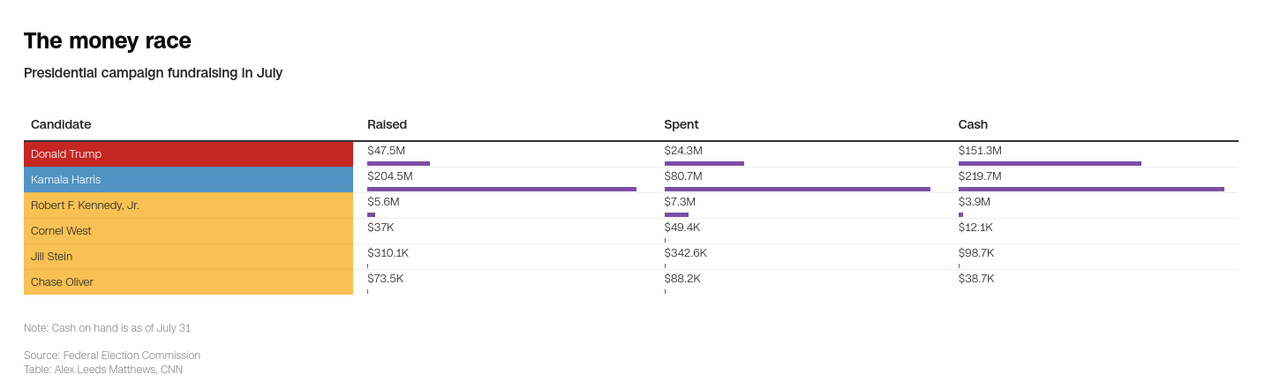The image size is (1280, 381).
Task: Sort by the Raised column header
Action: (x=387, y=124)
